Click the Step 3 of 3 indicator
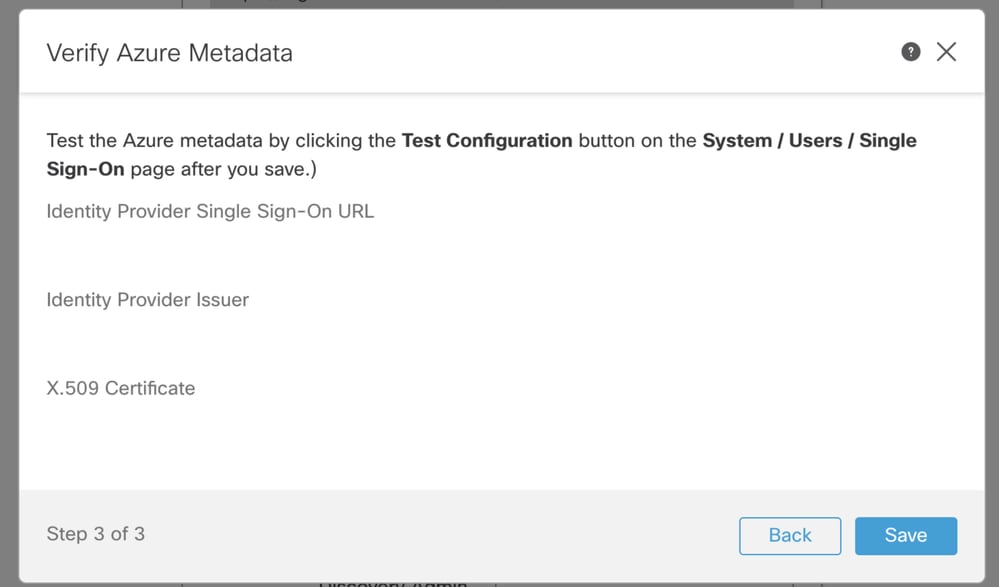Screen dimensions: 999x587 [96, 533]
